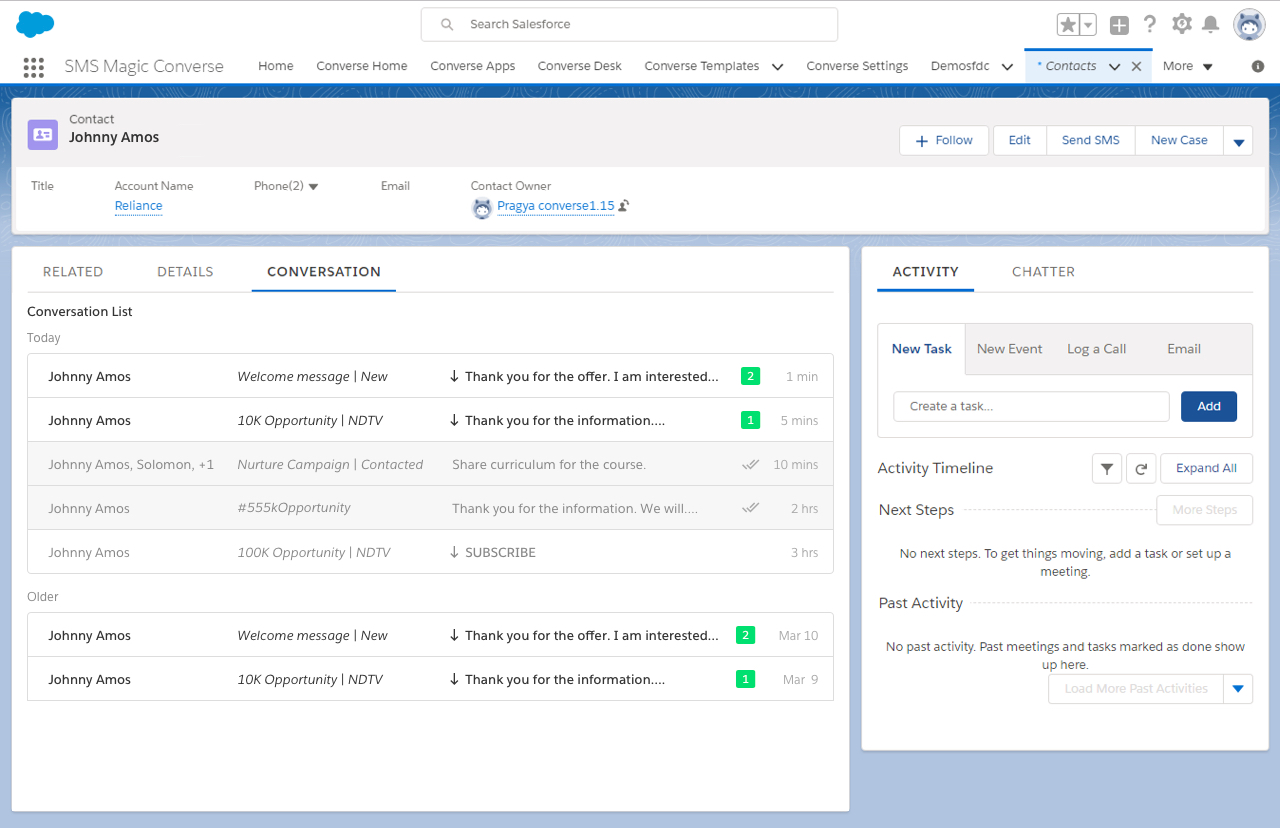Click the Salesforce cloud logo
1280x828 pixels.
pos(35,24)
